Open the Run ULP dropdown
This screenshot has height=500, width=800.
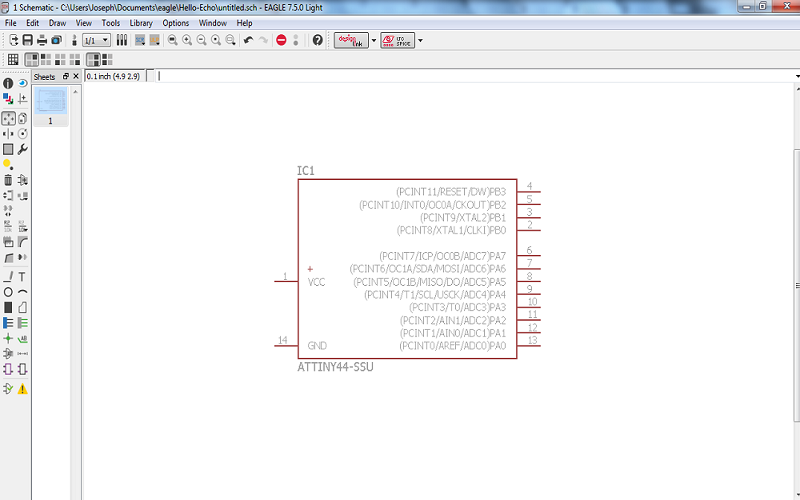pyautogui.click(x=155, y=40)
